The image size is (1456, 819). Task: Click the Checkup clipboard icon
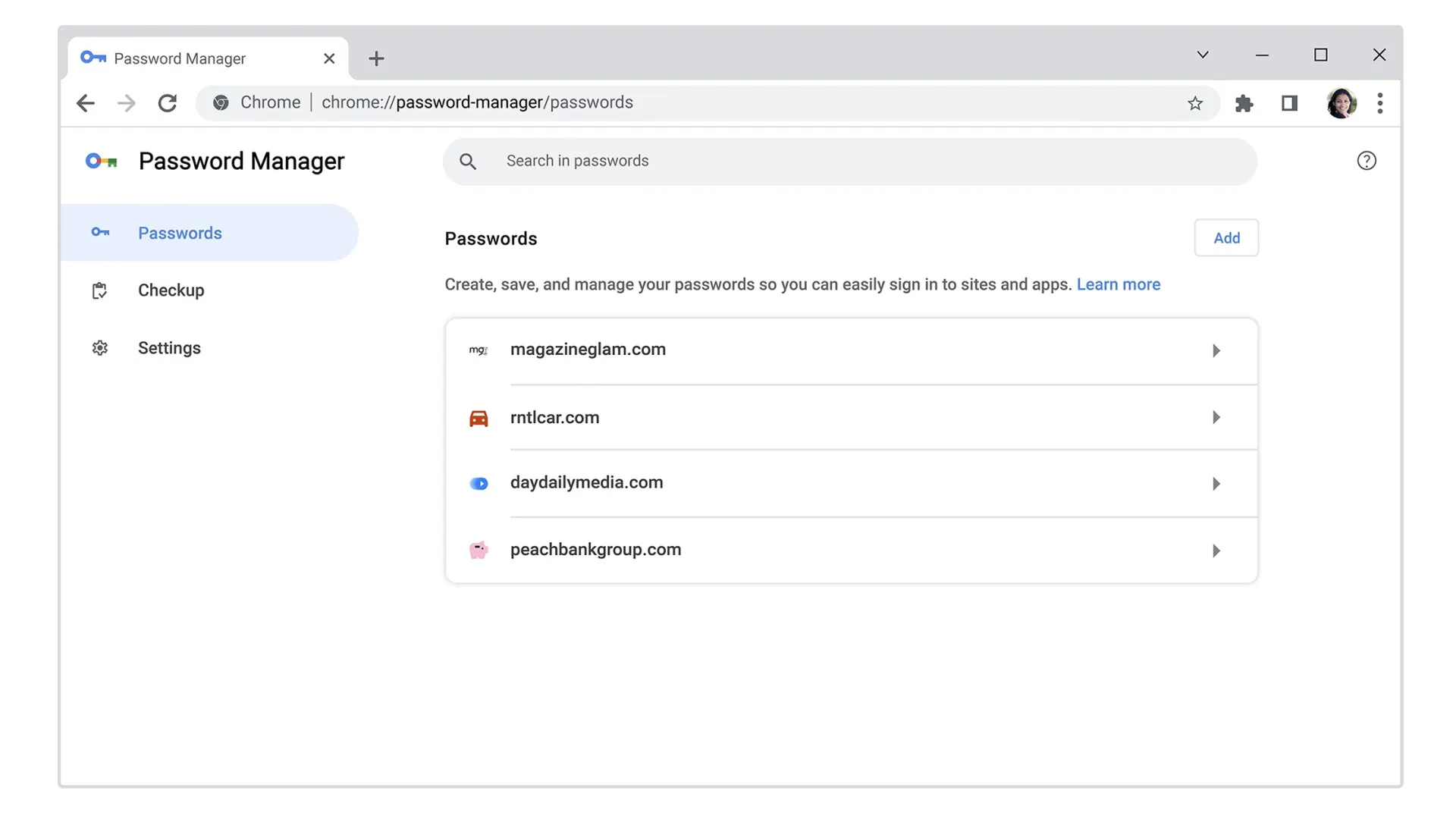[x=100, y=290]
